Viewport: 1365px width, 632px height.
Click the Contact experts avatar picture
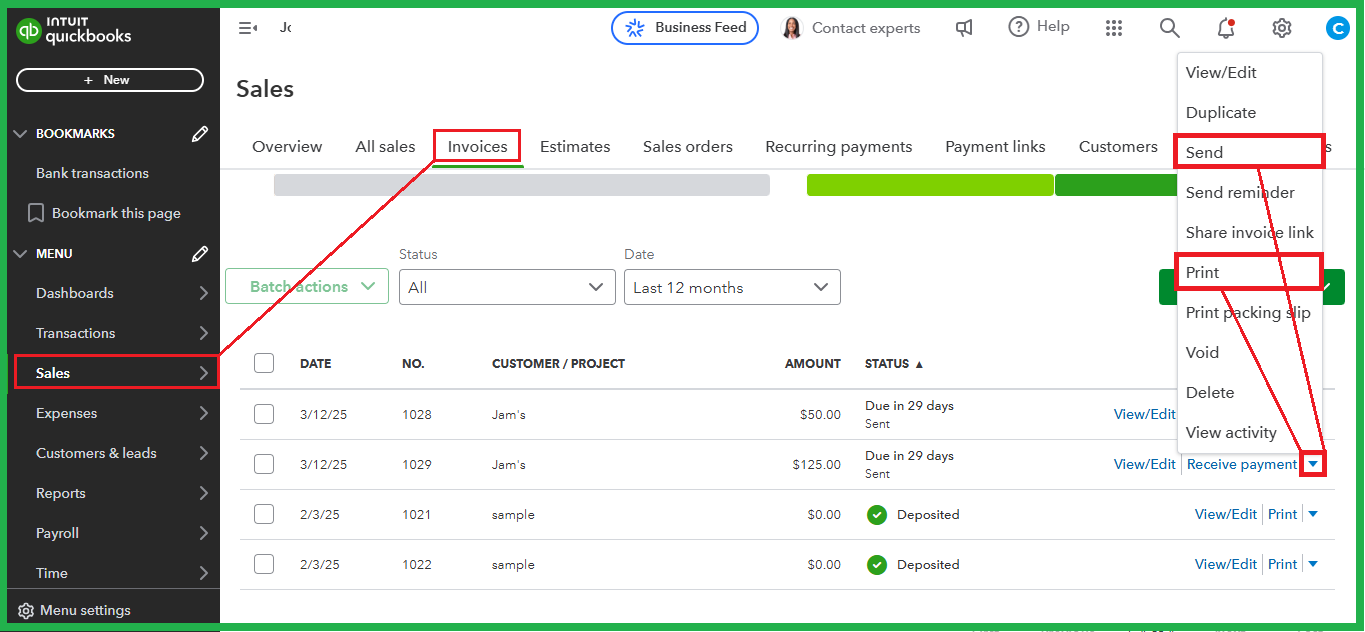click(792, 28)
